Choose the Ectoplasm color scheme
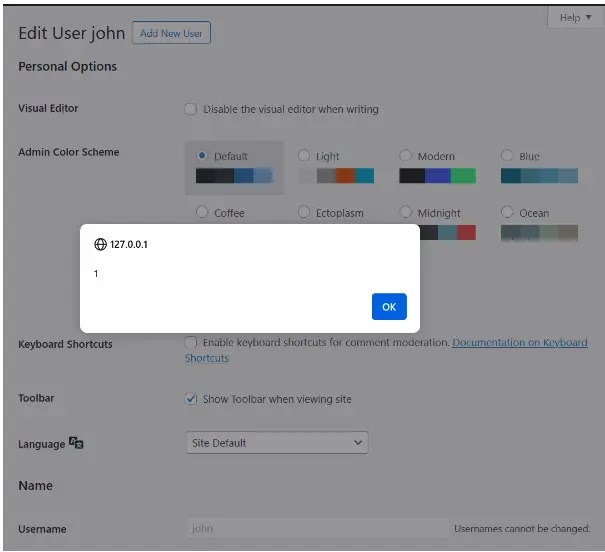This screenshot has height=552, width=605. tap(304, 212)
